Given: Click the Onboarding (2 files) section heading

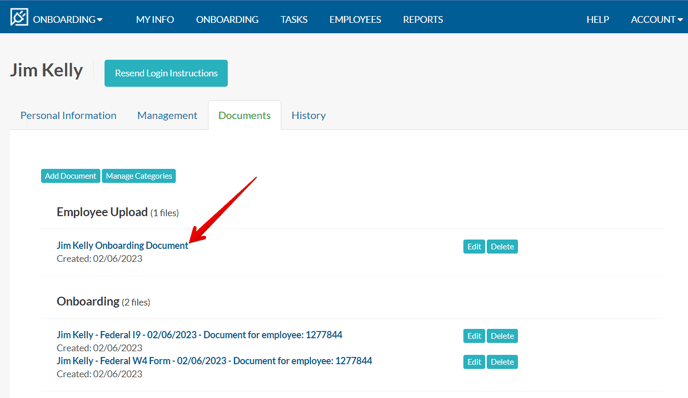Looking at the screenshot, I should pos(104,302).
